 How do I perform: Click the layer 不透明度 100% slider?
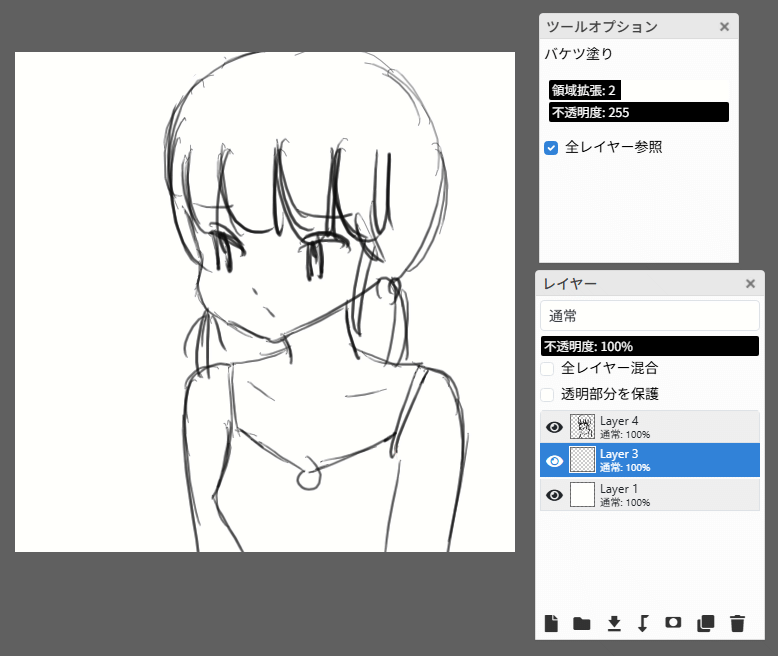pyautogui.click(x=649, y=346)
